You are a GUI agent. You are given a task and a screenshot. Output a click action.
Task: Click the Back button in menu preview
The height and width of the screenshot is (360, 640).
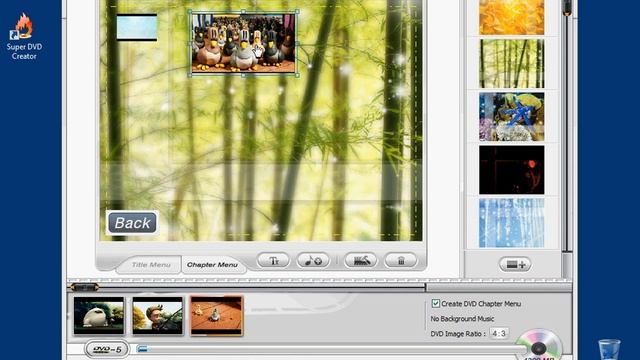[x=132, y=223]
